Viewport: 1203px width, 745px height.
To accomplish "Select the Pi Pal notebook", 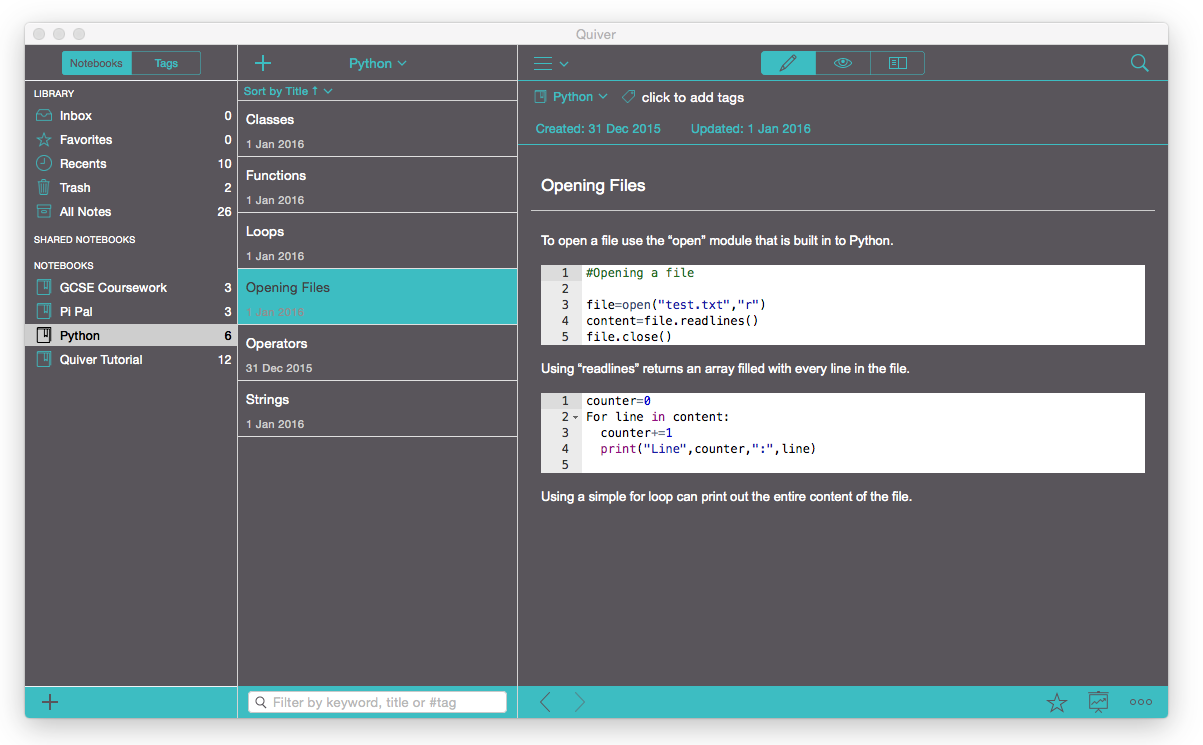I will (131, 312).
